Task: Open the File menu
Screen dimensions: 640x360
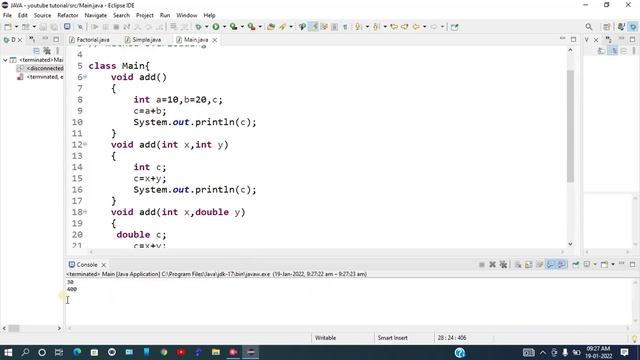Action: pyautogui.click(x=7, y=15)
